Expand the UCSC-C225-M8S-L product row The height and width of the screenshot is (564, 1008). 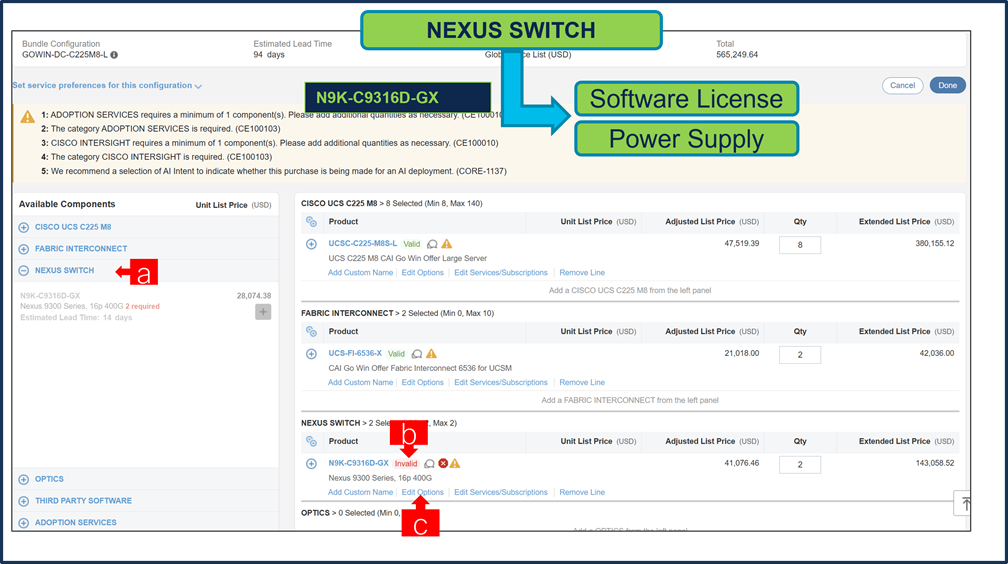click(x=311, y=244)
